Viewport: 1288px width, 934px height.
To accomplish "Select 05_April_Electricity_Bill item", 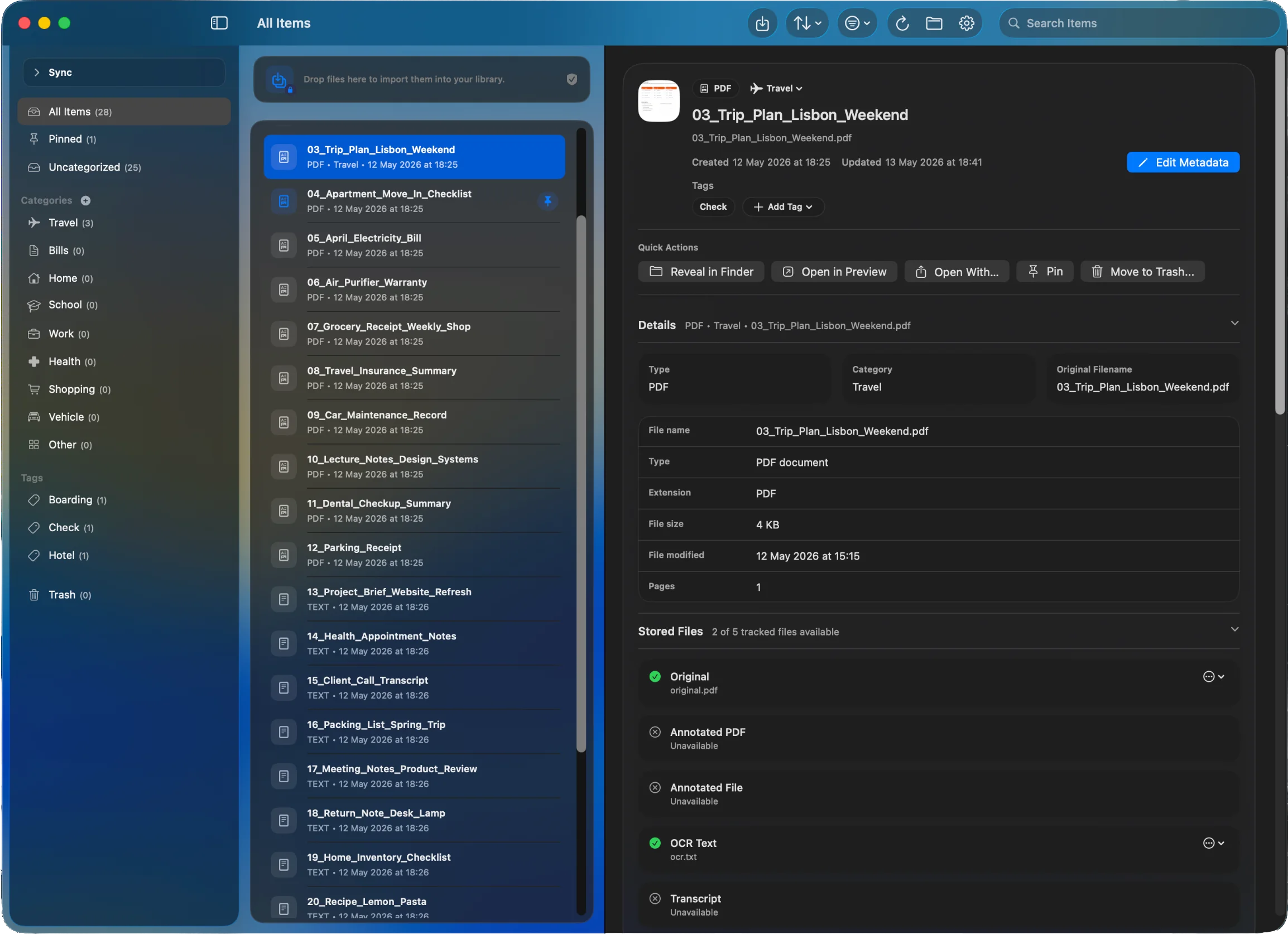I will (414, 245).
